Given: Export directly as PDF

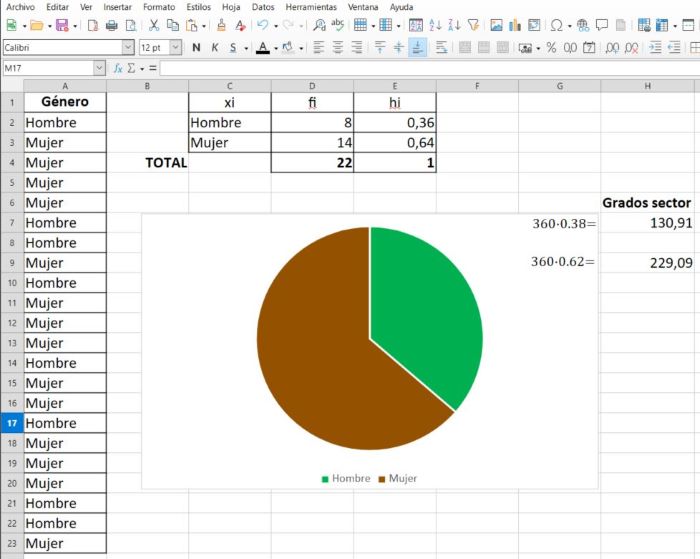Looking at the screenshot, I should pos(93,25).
